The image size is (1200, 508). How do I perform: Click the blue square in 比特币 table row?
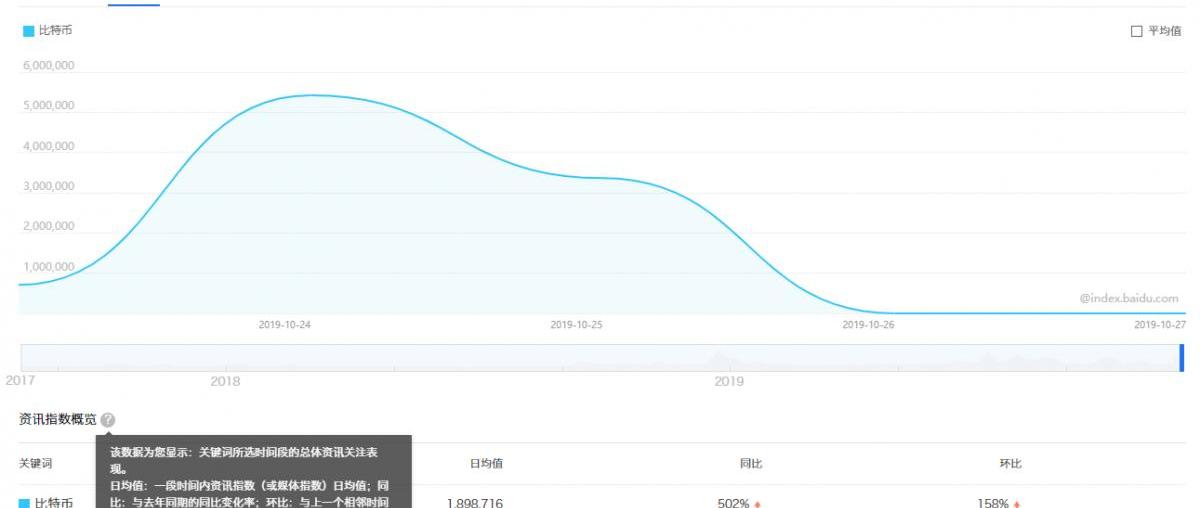tap(25, 503)
